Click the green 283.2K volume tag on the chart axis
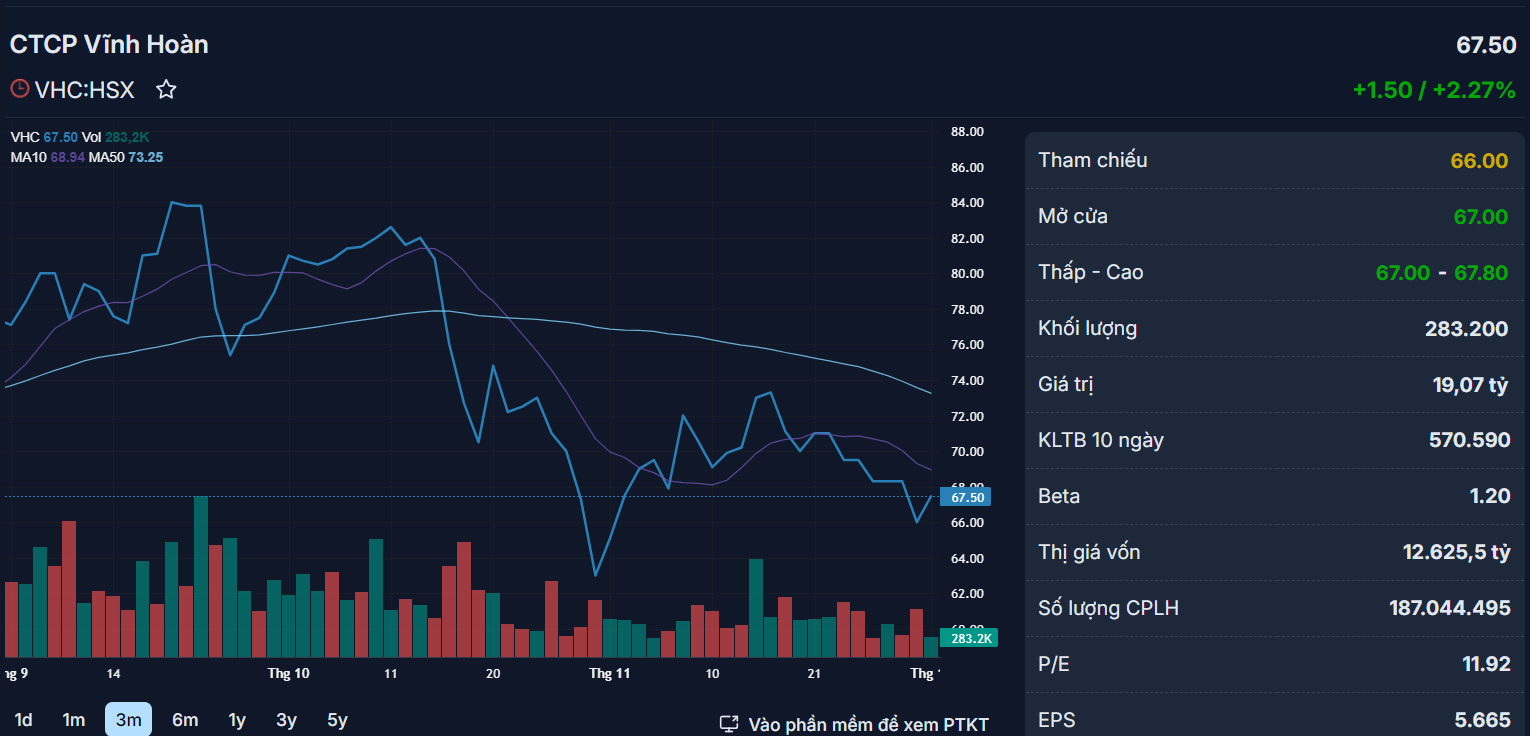Screen dimensions: 1530x736 (969, 639)
